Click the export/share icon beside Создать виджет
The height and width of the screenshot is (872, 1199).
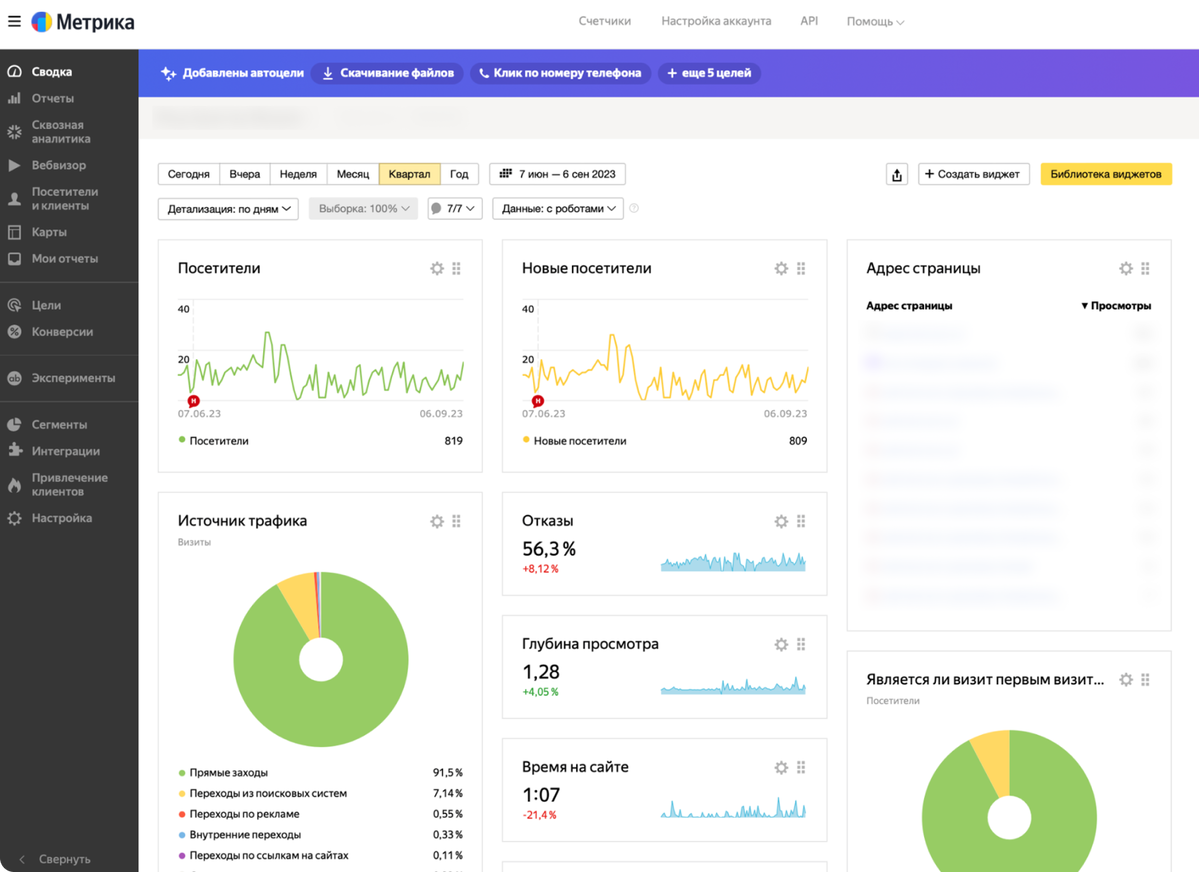pyautogui.click(x=897, y=174)
